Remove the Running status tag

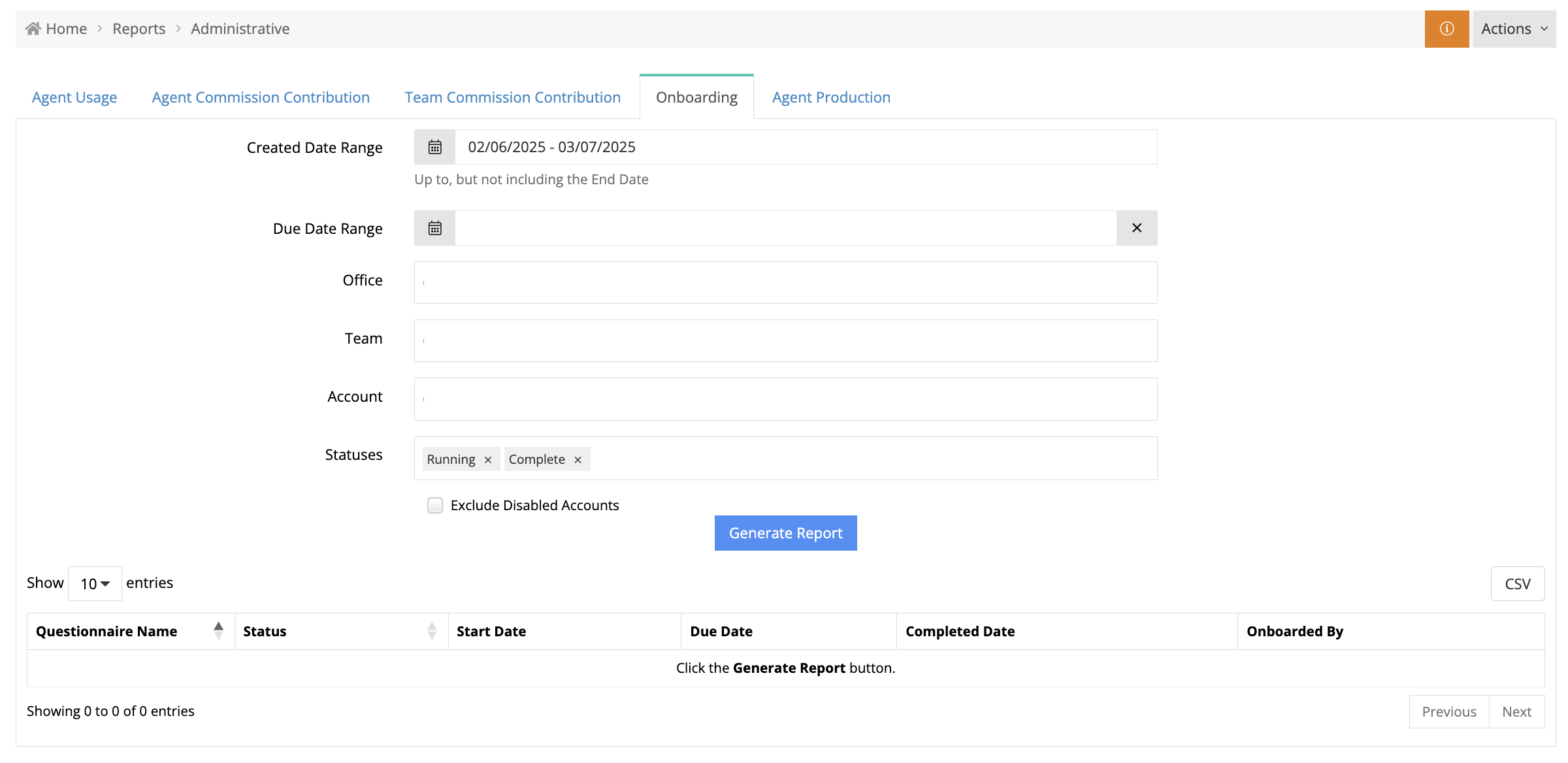coord(488,460)
